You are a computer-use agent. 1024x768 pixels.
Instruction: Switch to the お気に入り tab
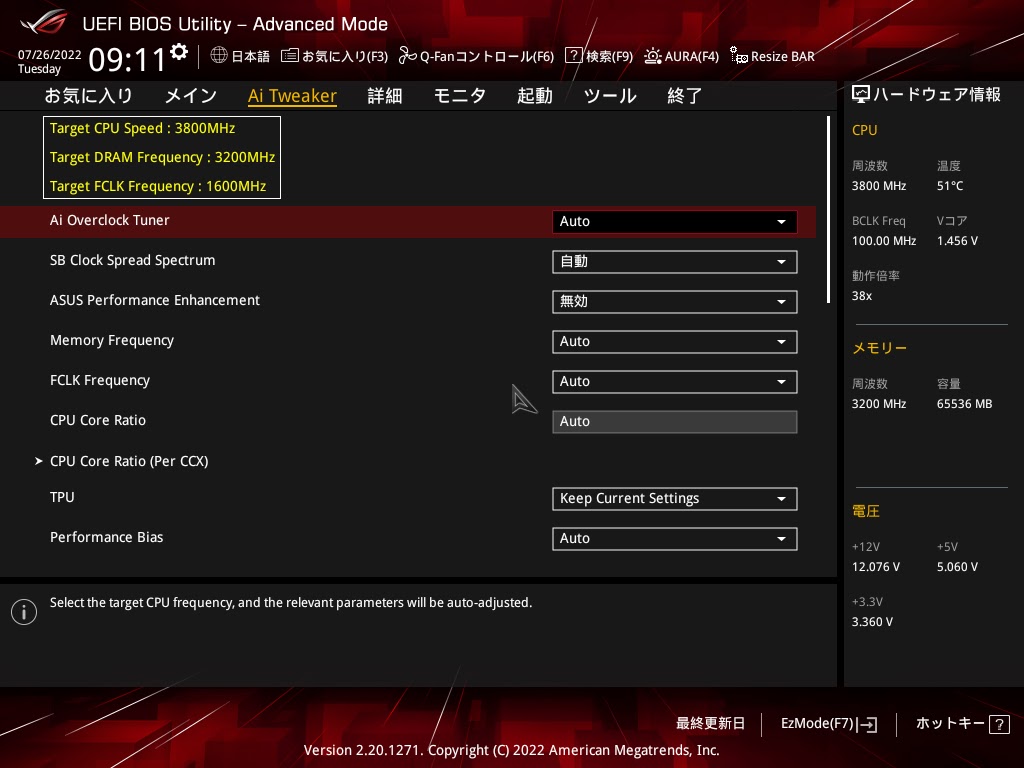89,96
